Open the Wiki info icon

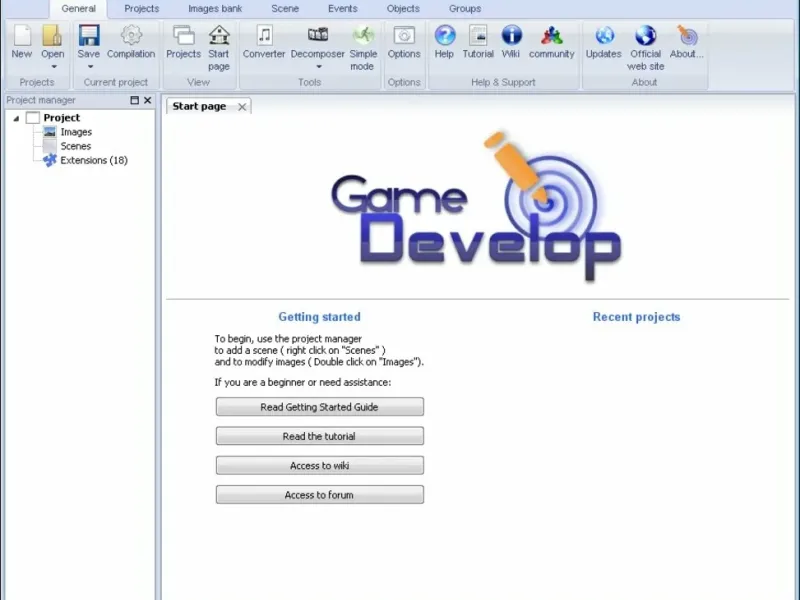point(511,36)
